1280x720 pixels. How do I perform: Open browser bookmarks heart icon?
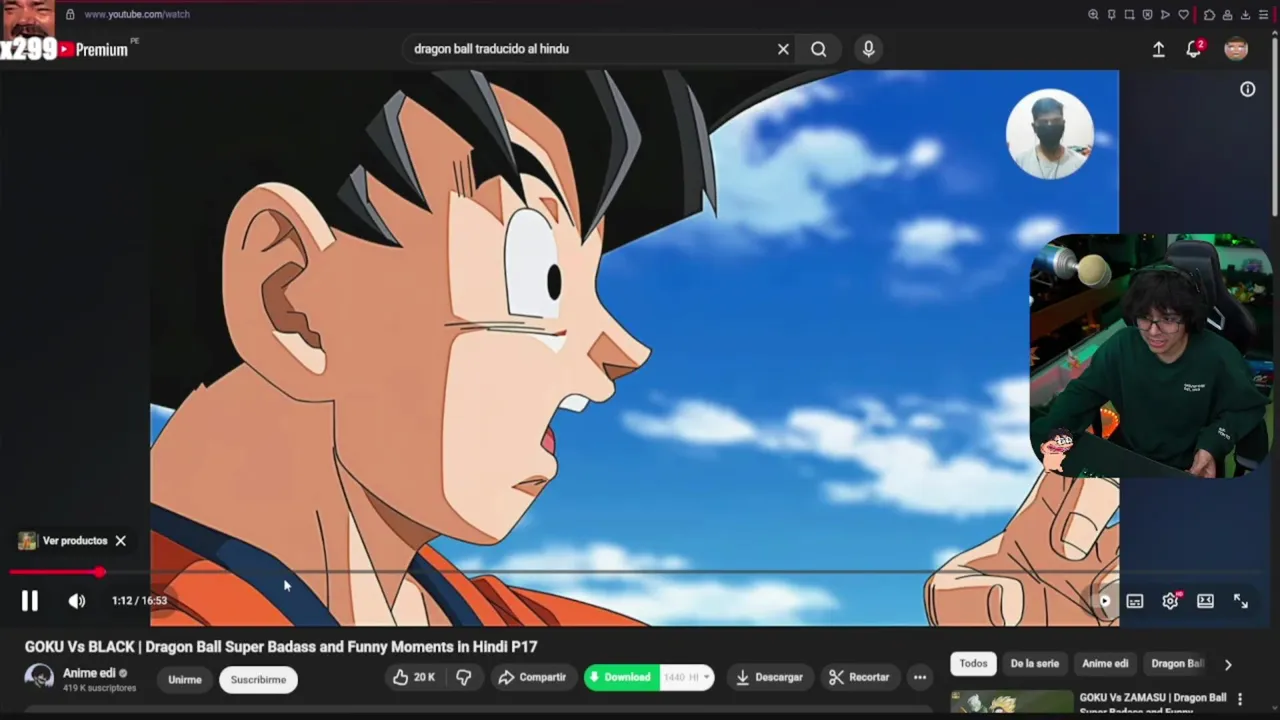tap(1184, 15)
